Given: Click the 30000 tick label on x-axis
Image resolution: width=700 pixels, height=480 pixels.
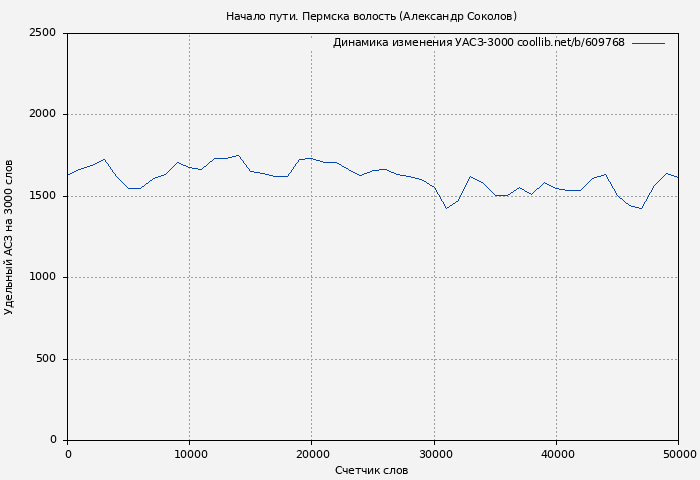Looking at the screenshot, I should [434, 454].
